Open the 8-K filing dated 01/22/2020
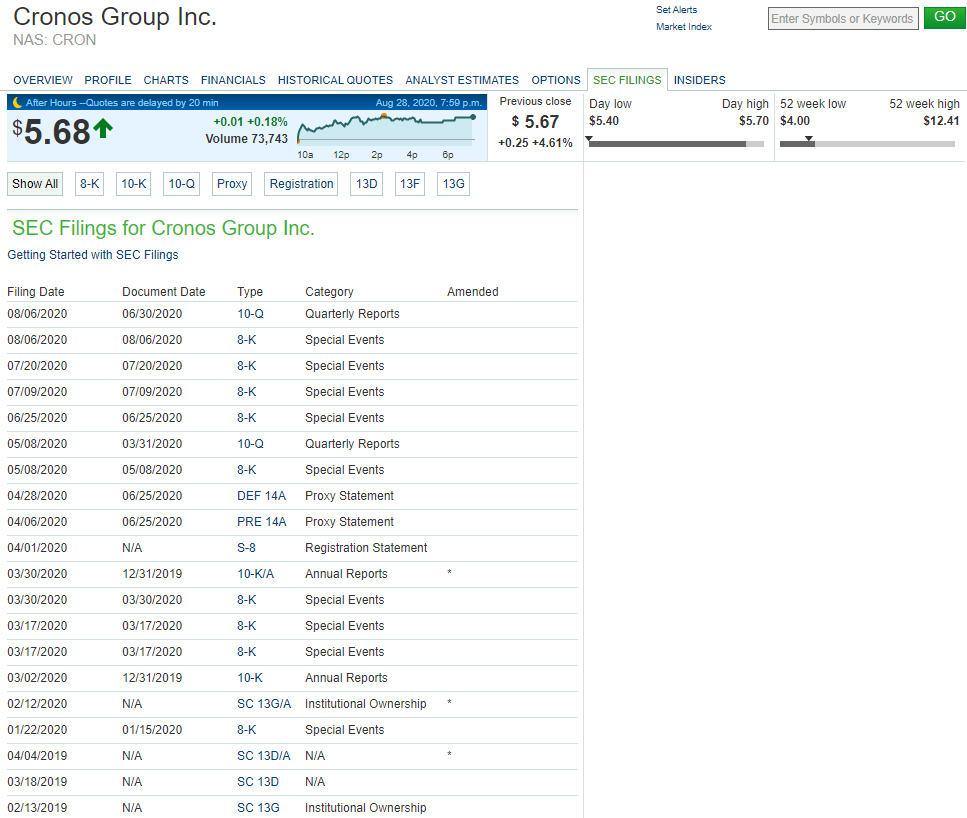967x818 pixels. pos(247,730)
